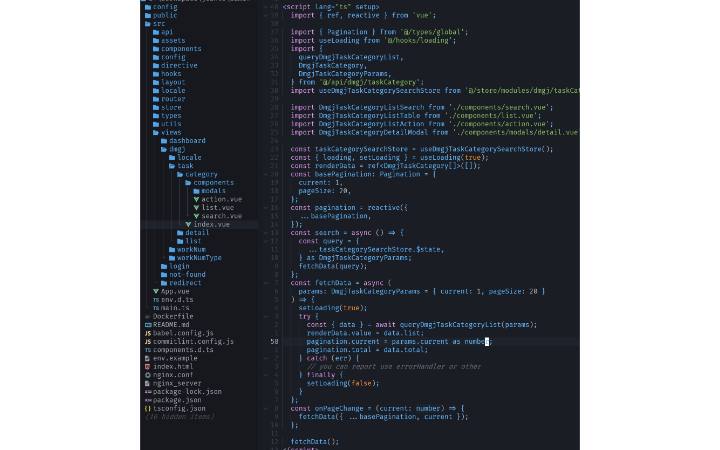The width and height of the screenshot is (720, 450).
Task: Click the Vue icon next to search.vue
Action: point(196,216)
